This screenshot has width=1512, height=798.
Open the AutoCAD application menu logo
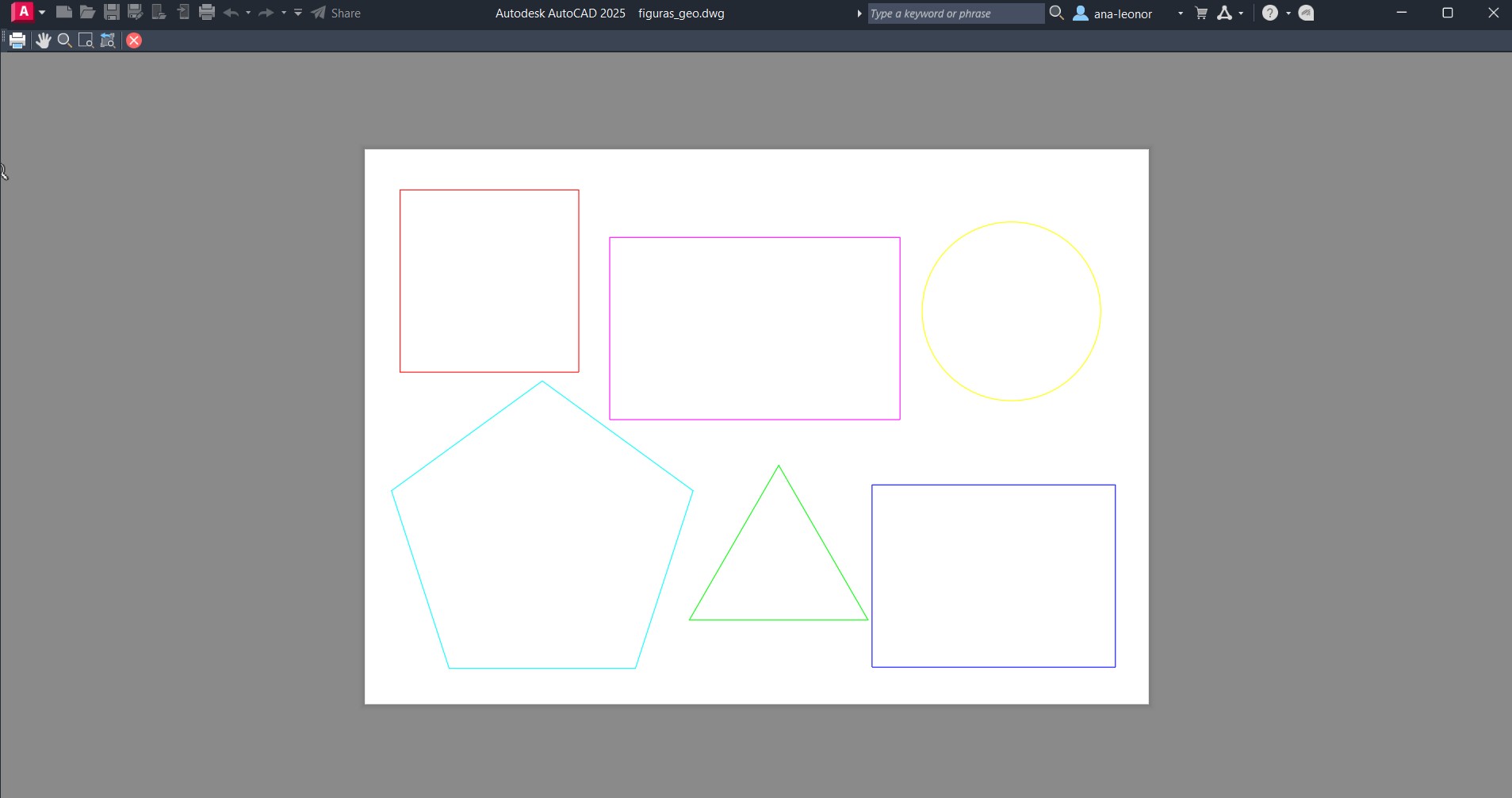pyautogui.click(x=23, y=13)
